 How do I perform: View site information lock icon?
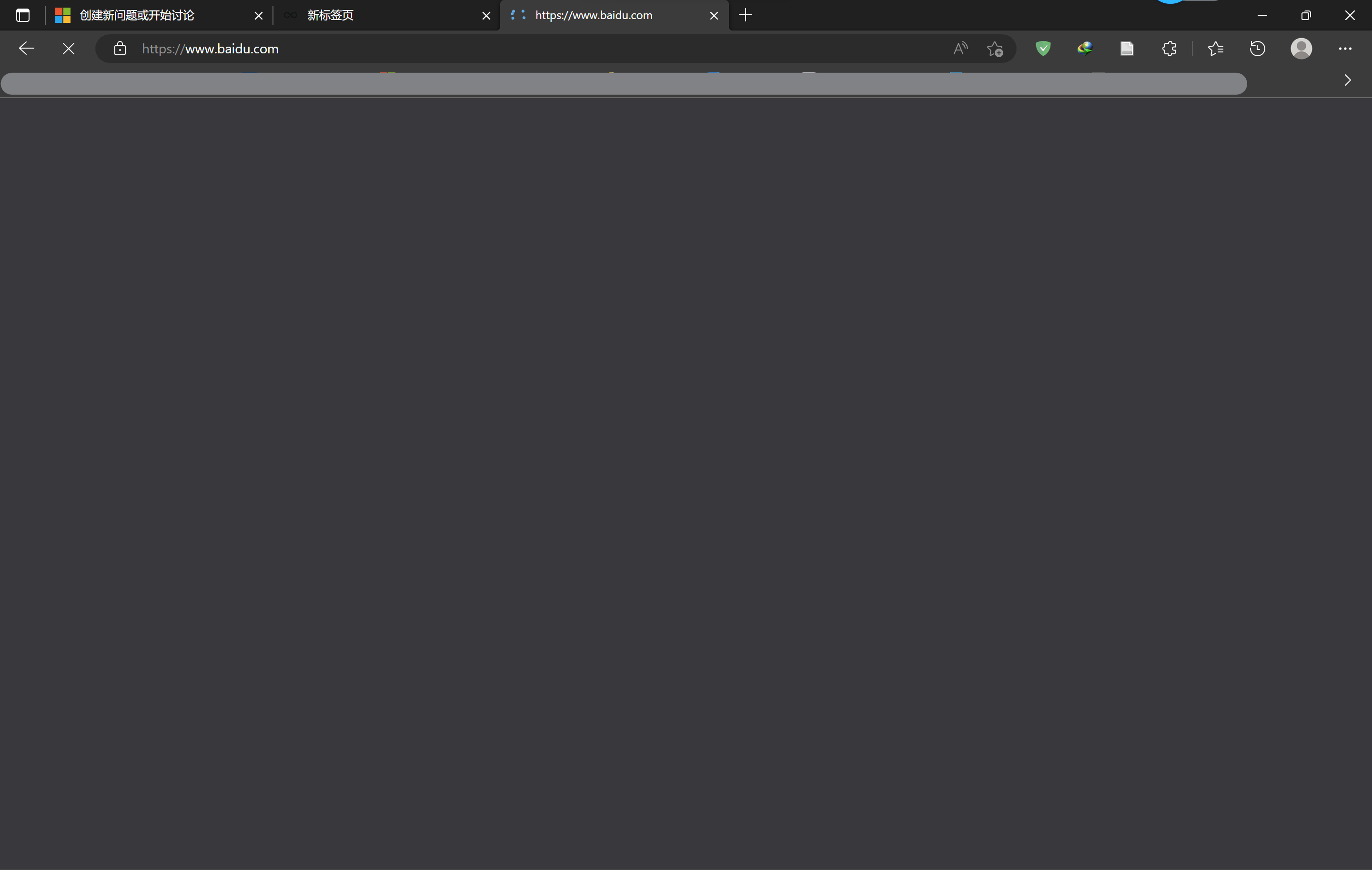pos(120,49)
